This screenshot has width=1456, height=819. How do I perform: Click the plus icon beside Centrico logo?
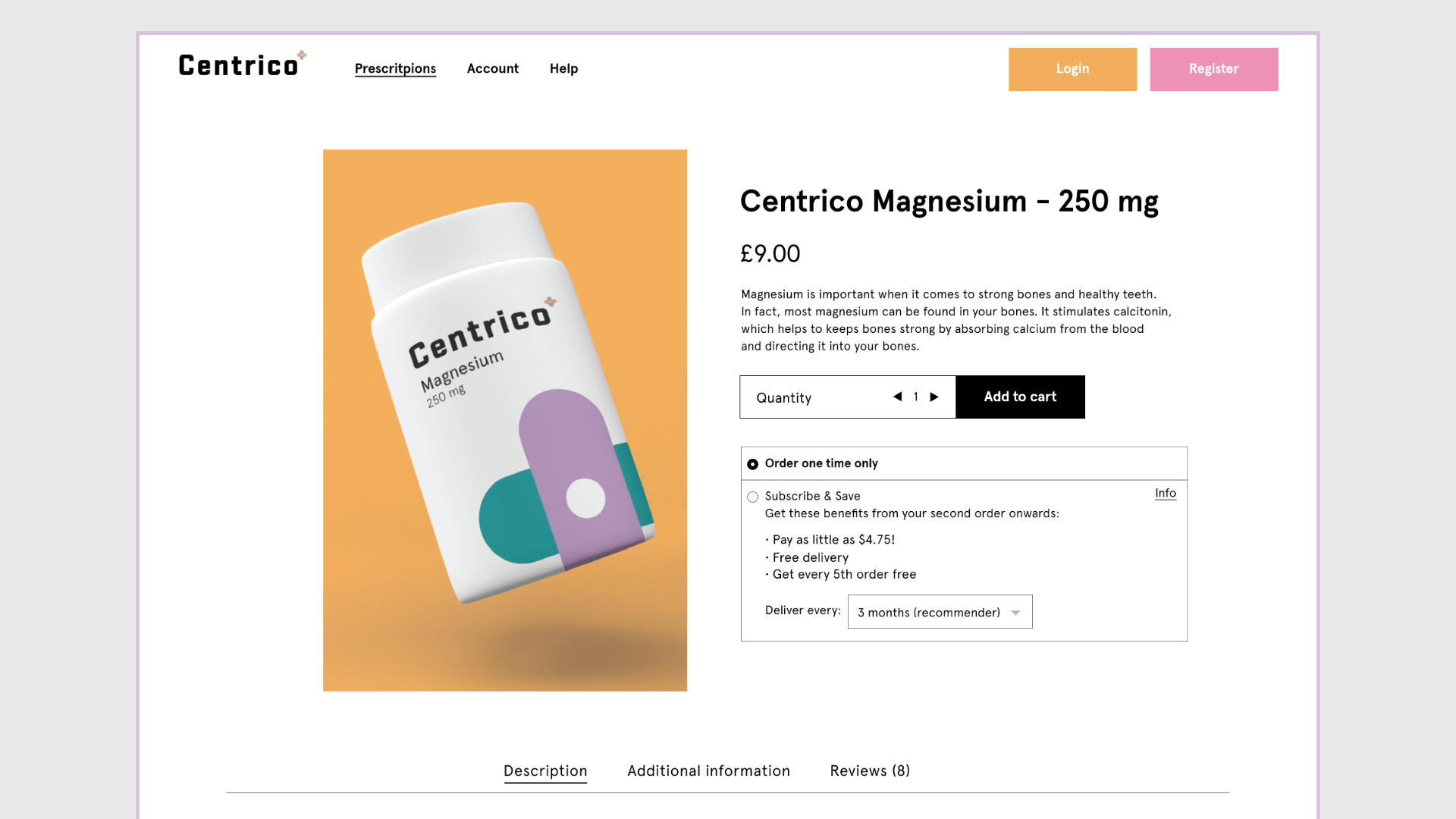pyautogui.click(x=302, y=55)
